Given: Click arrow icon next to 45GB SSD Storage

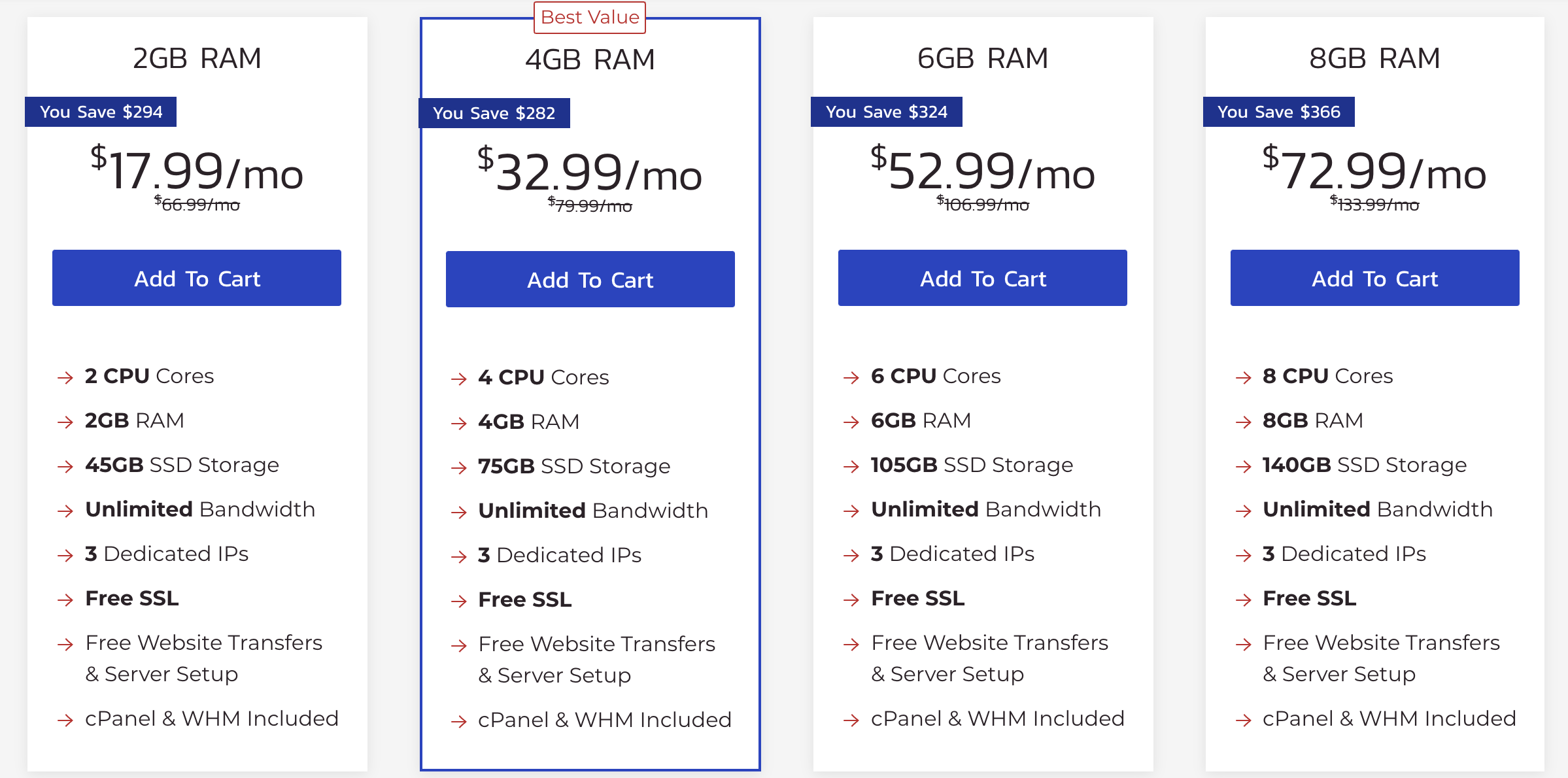Looking at the screenshot, I should pos(65,466).
